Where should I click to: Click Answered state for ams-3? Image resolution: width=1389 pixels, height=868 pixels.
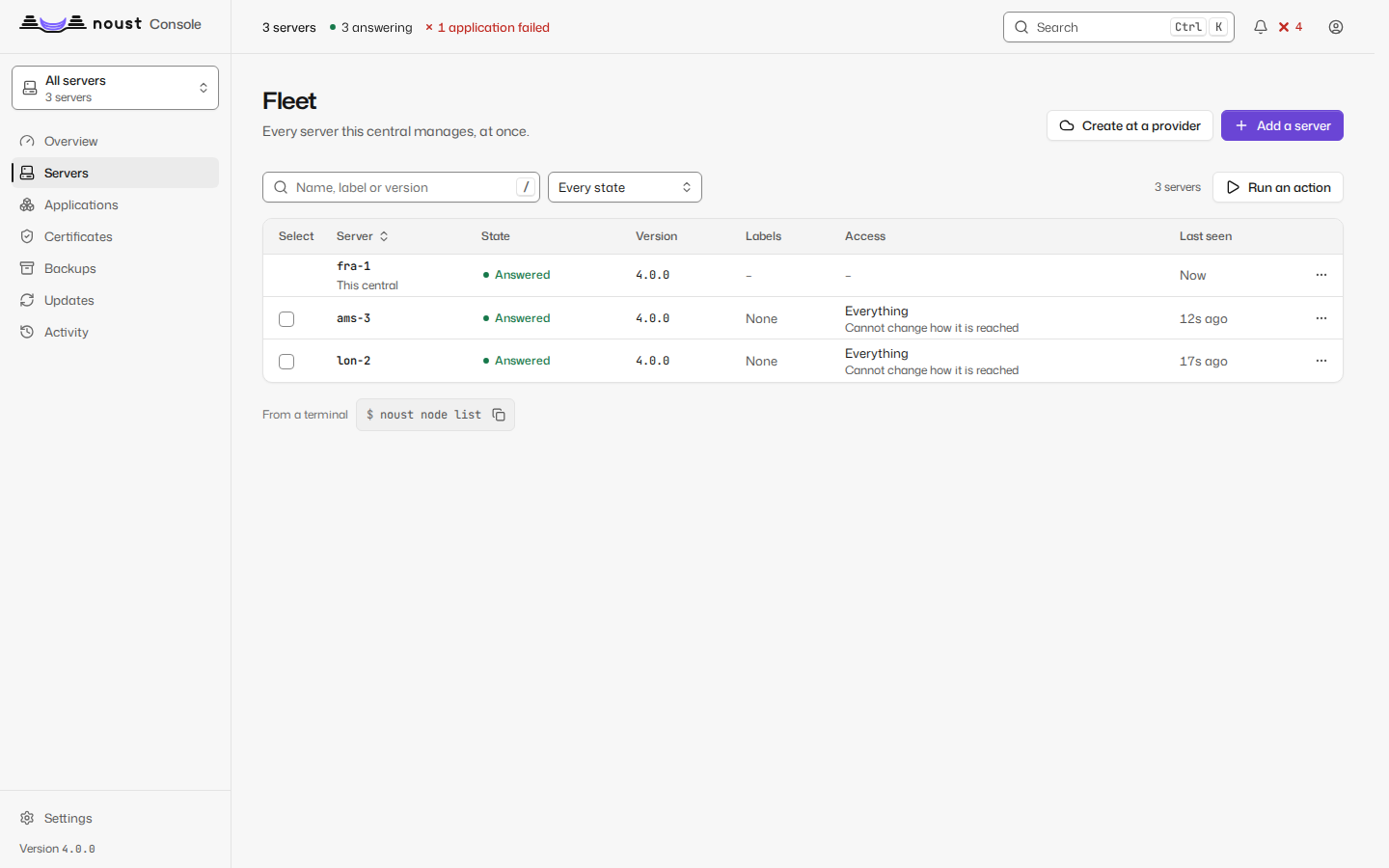[x=516, y=318]
